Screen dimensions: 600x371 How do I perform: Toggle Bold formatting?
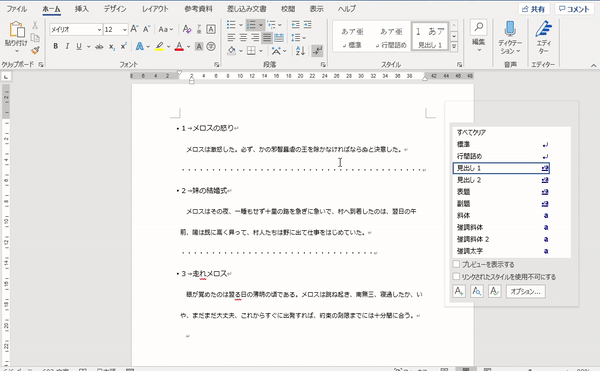(55, 47)
